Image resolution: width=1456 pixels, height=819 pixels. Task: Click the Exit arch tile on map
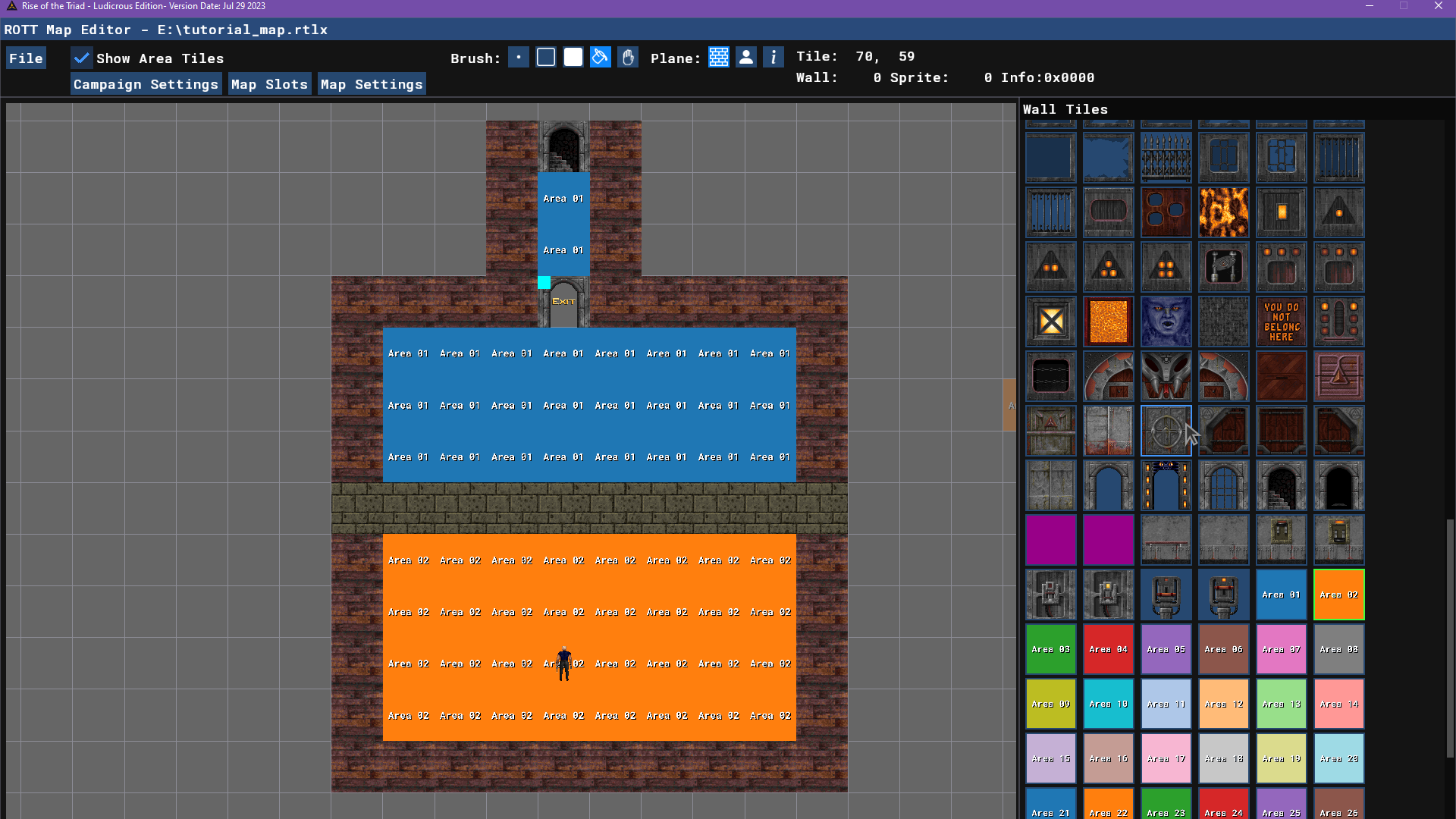(564, 302)
